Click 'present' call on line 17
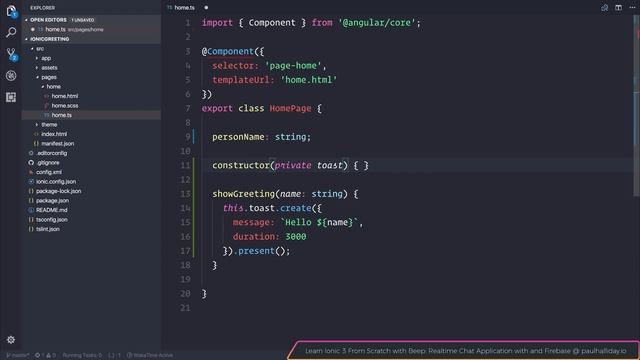640x360 pixels. point(256,251)
